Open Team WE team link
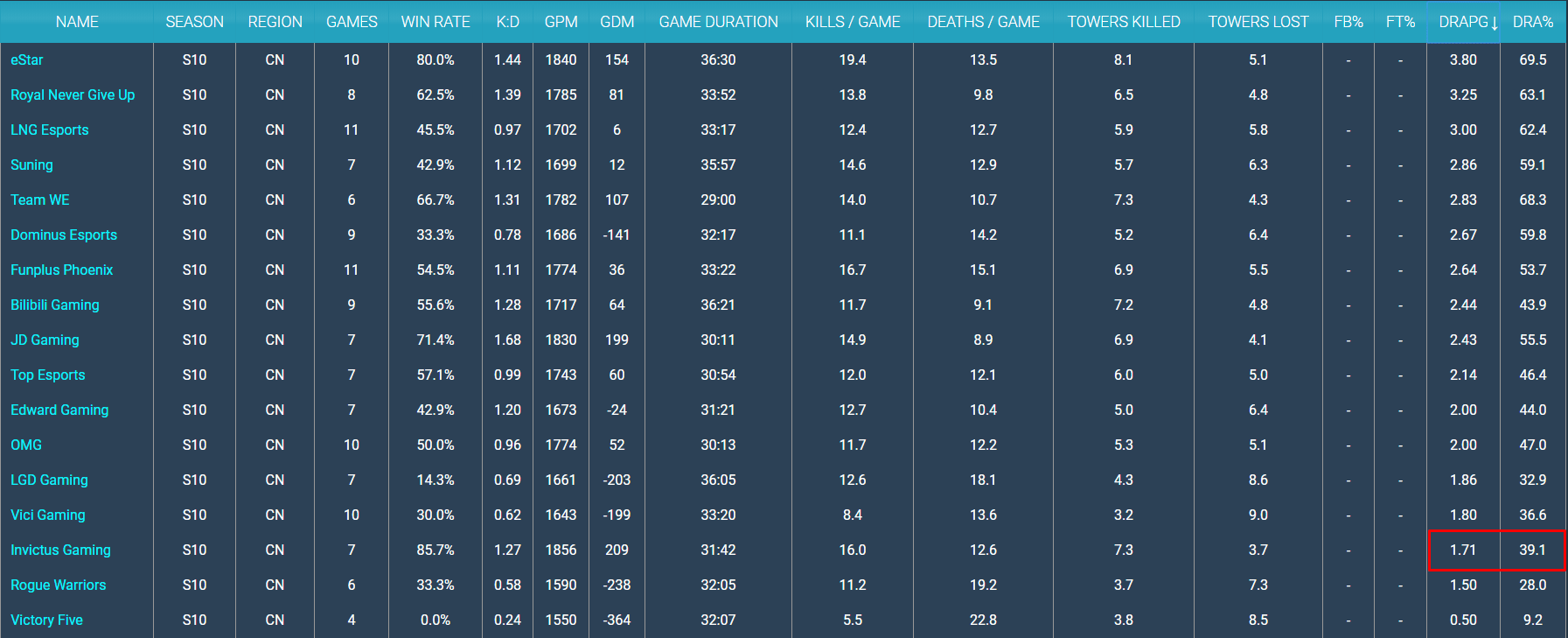 point(40,200)
